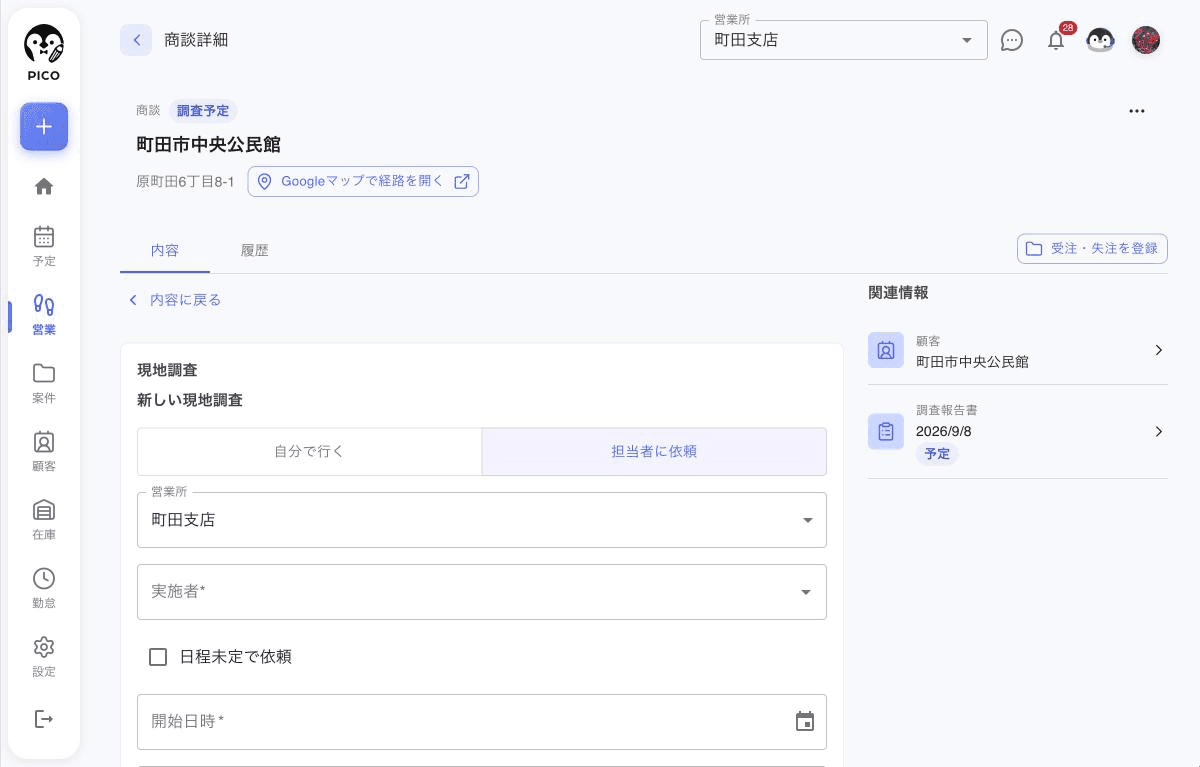The height and width of the screenshot is (767, 1200).
Task: Select the 自分で行く option
Action: click(310, 452)
